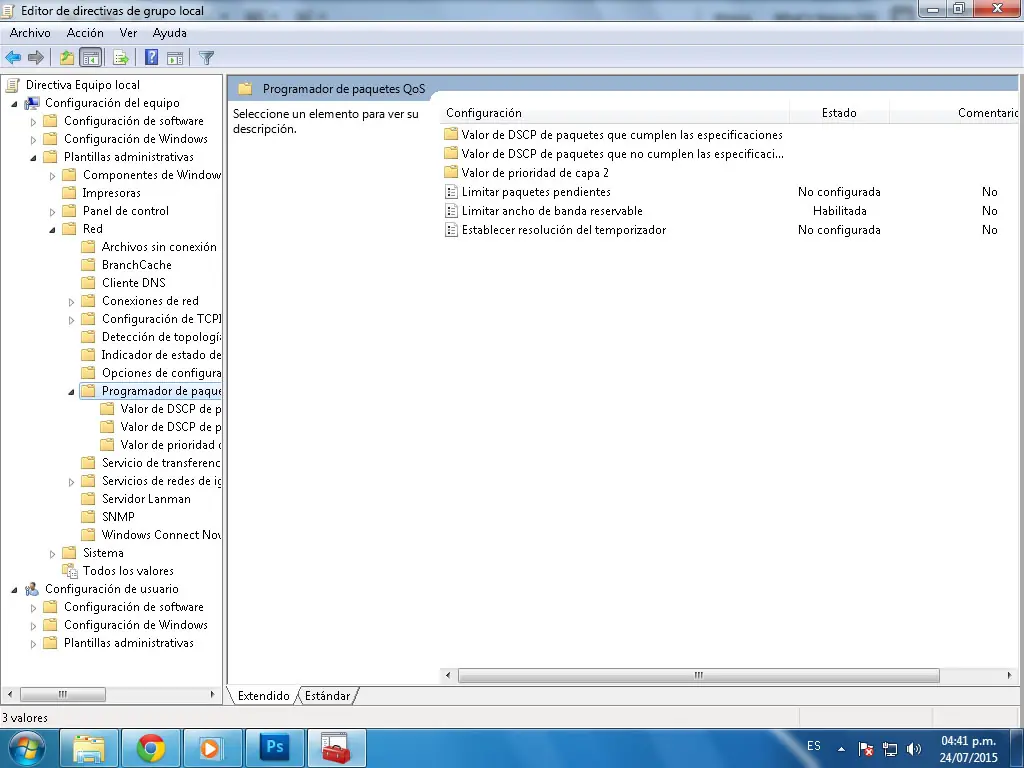Click right arrow of the list horizontal scrollbar
The height and width of the screenshot is (768, 1024).
click(x=1010, y=675)
